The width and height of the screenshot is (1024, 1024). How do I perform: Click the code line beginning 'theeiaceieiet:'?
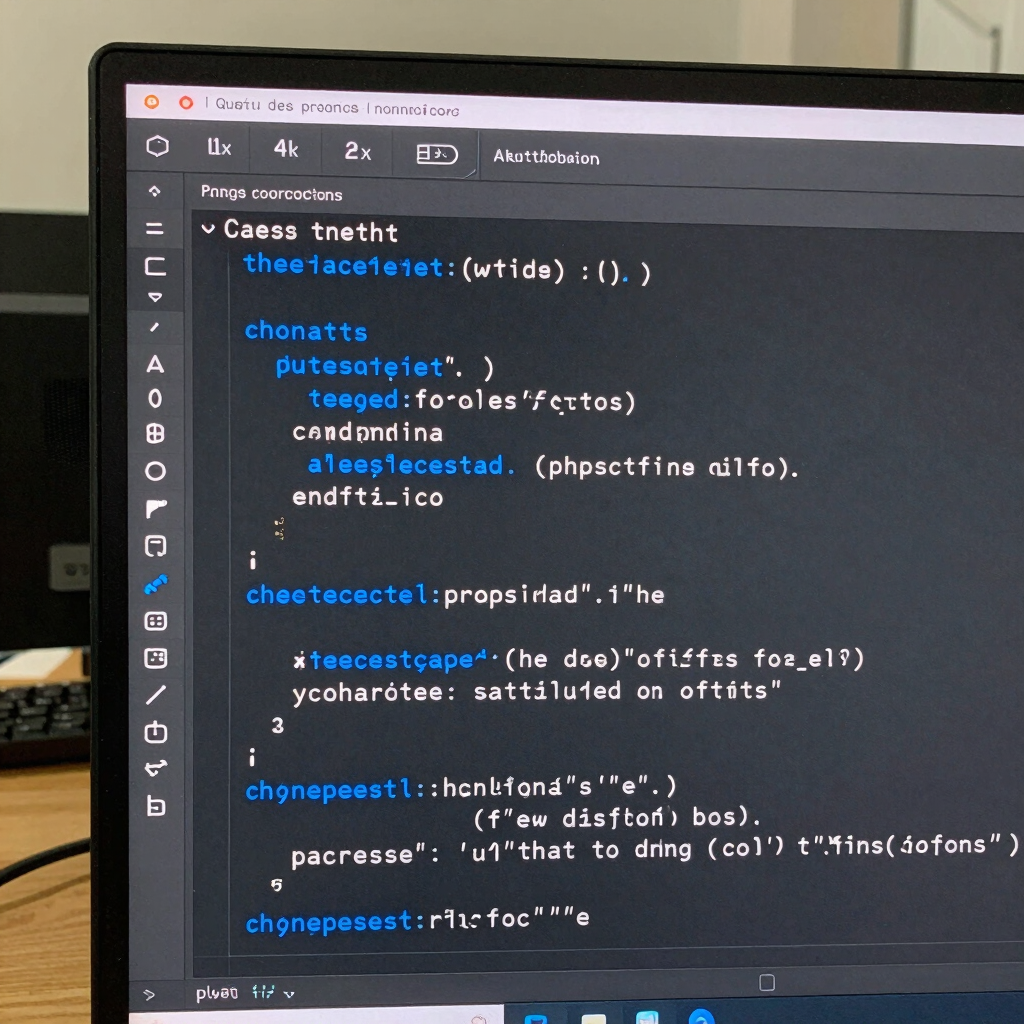(x=447, y=268)
